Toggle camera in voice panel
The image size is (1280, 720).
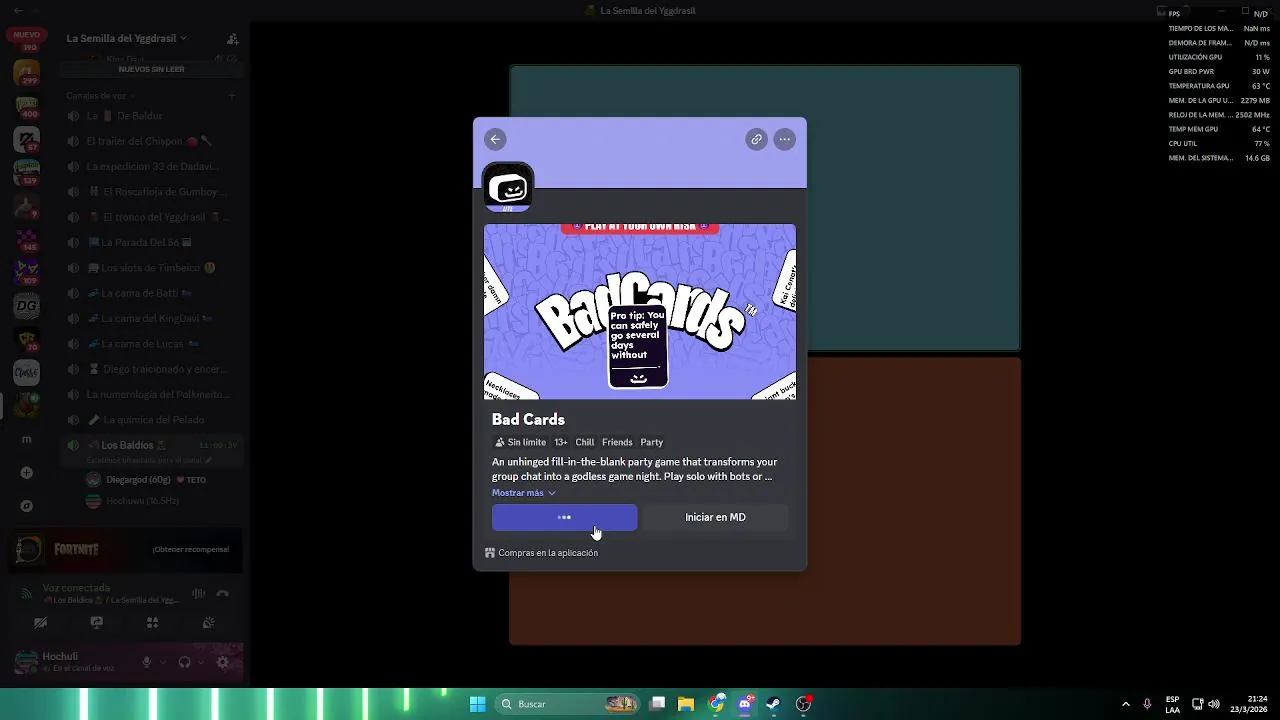(40, 623)
